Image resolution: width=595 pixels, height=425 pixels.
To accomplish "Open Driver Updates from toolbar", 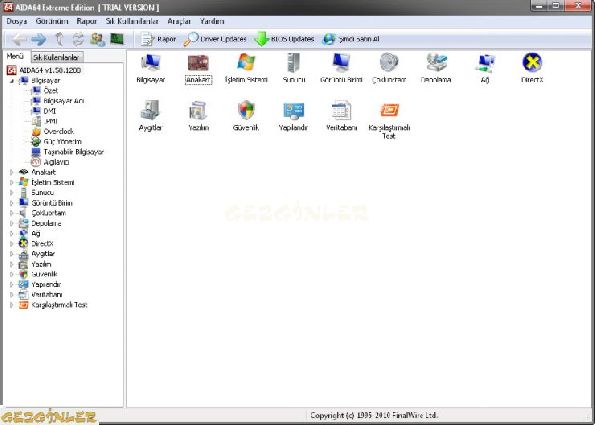I will [215, 39].
